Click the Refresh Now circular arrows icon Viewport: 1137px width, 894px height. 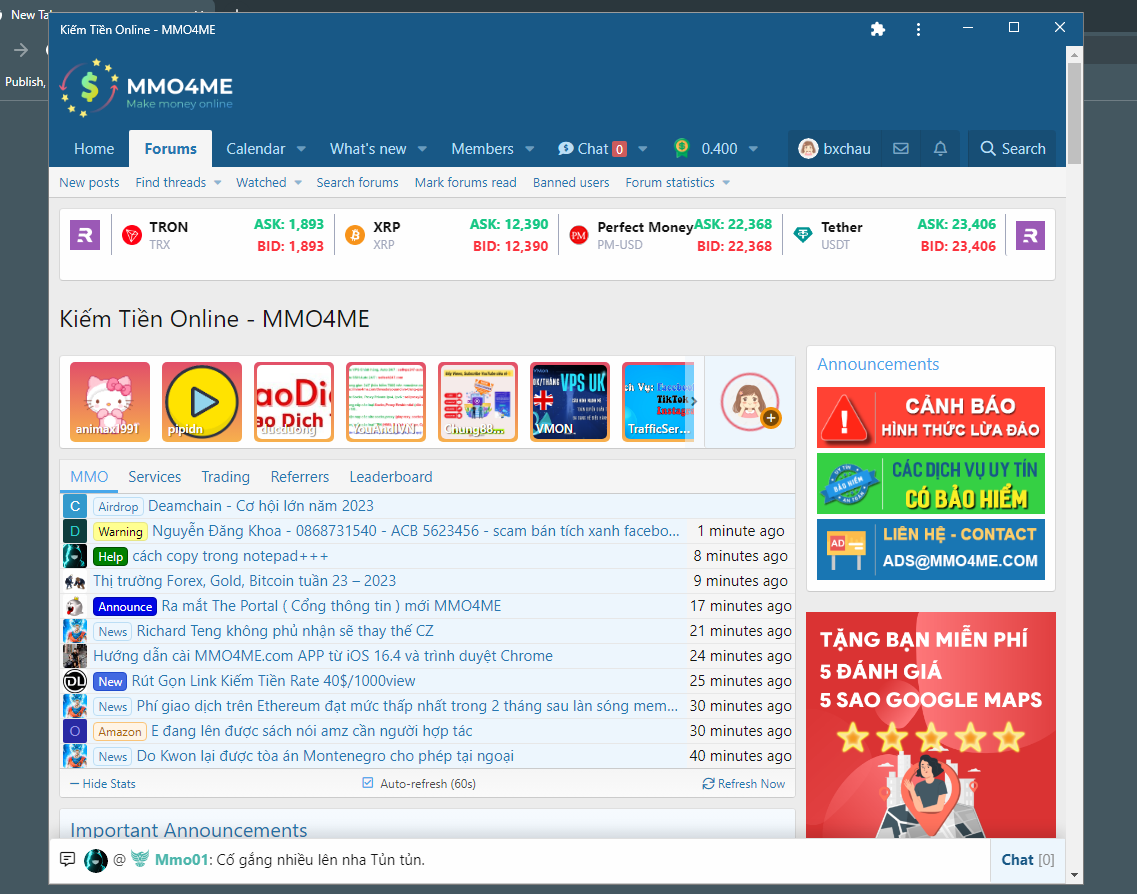tap(708, 784)
